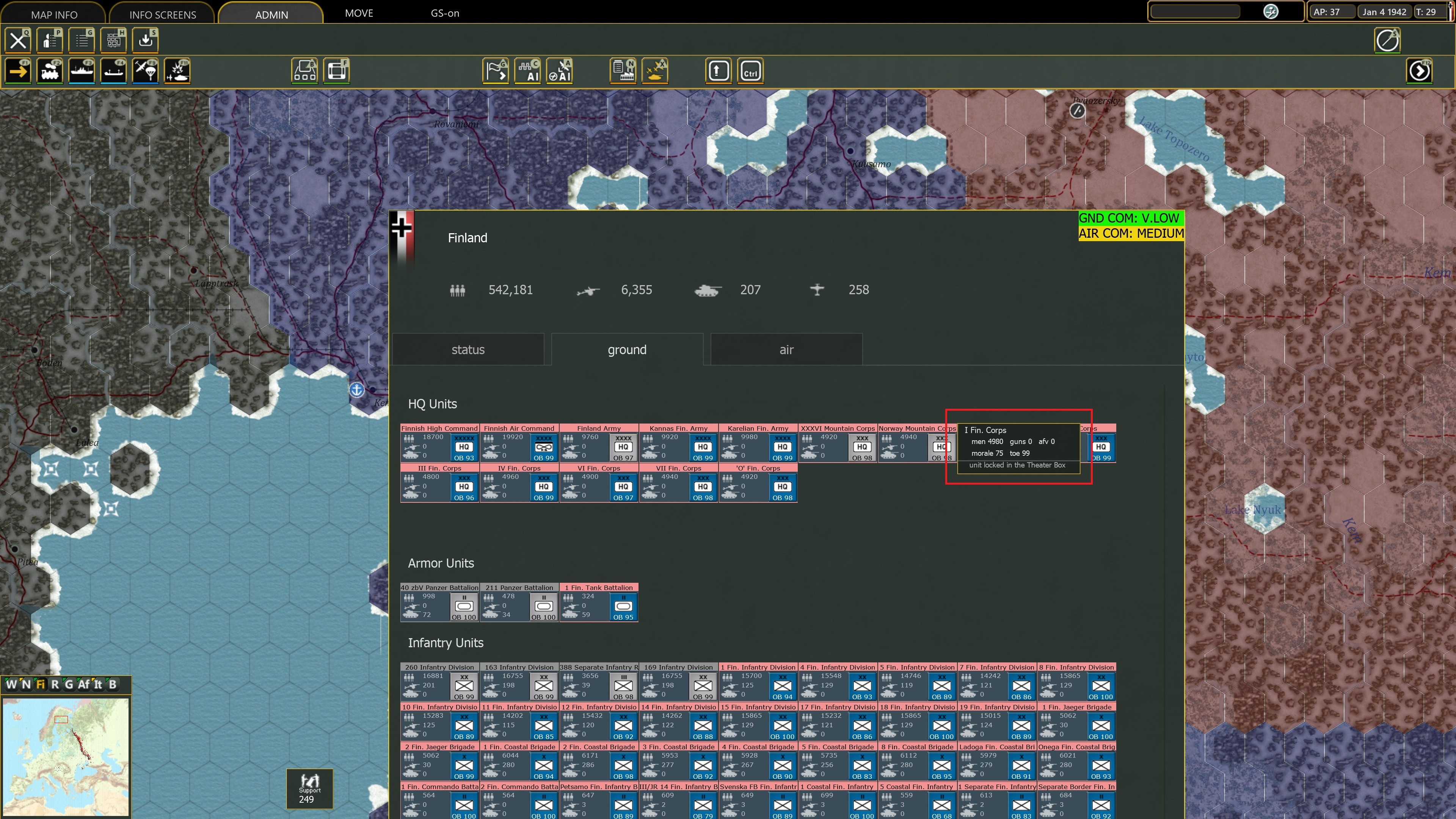Open the INFO SCREENS tab
This screenshot has width=1456, height=819.
[162, 14]
